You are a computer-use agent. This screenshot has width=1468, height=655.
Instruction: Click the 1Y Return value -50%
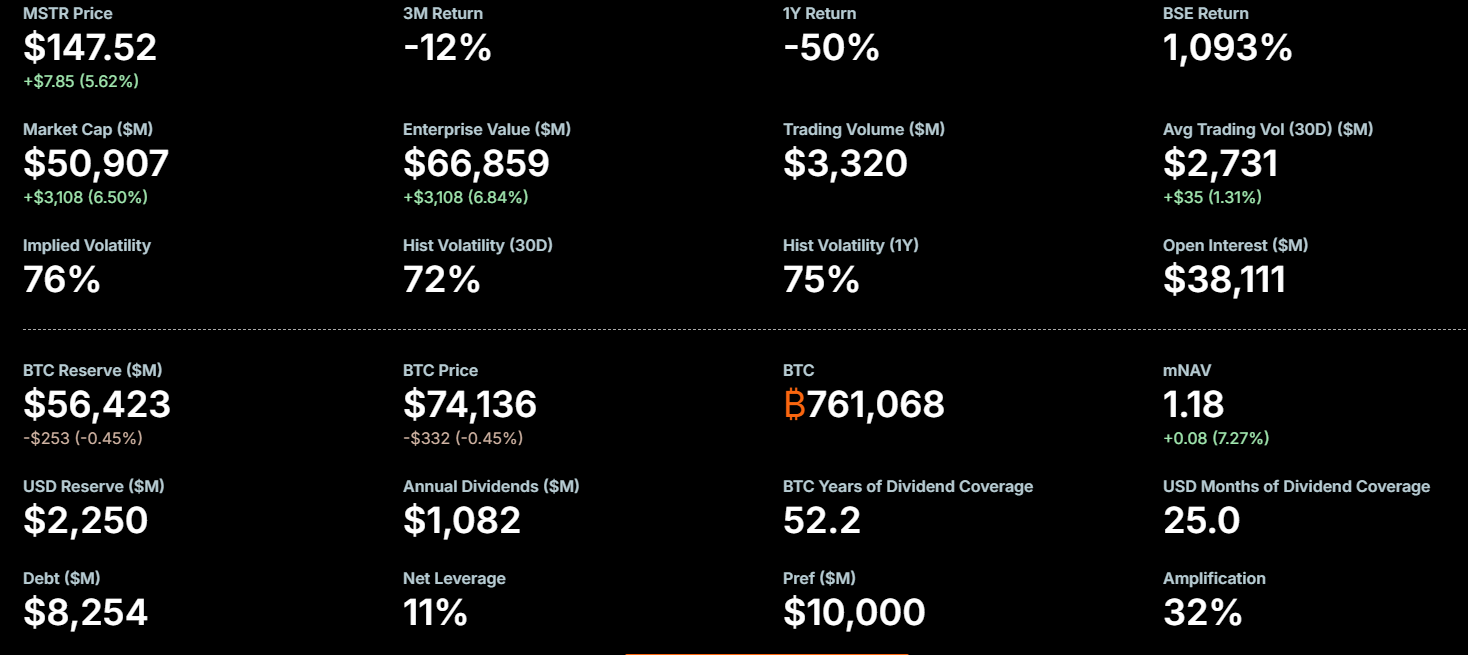click(x=831, y=48)
